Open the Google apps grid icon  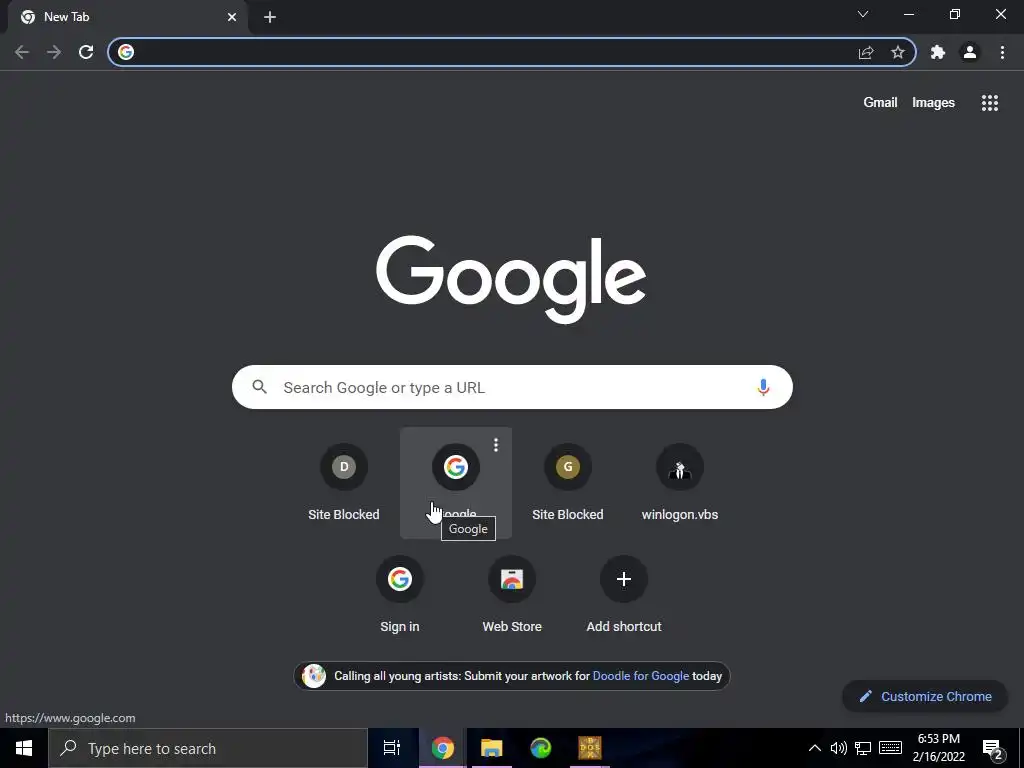coord(990,103)
